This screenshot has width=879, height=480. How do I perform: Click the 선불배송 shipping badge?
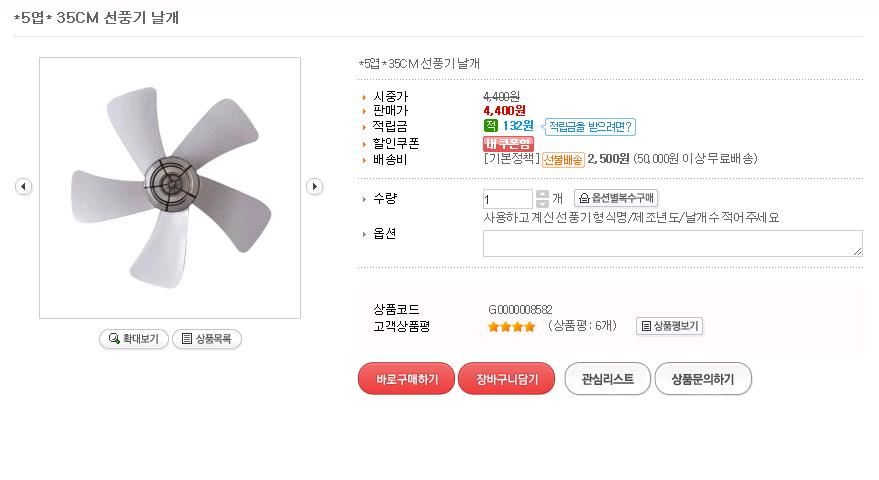(563, 159)
